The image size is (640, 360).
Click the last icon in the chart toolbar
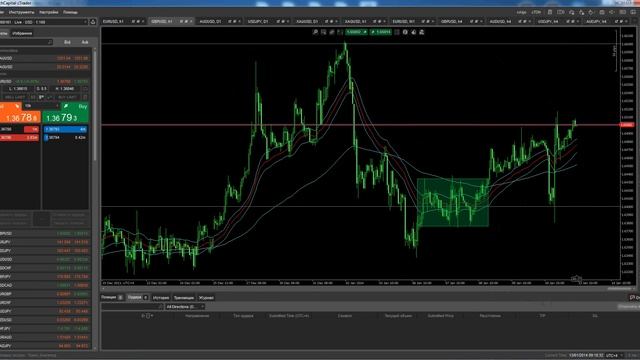[422, 32]
